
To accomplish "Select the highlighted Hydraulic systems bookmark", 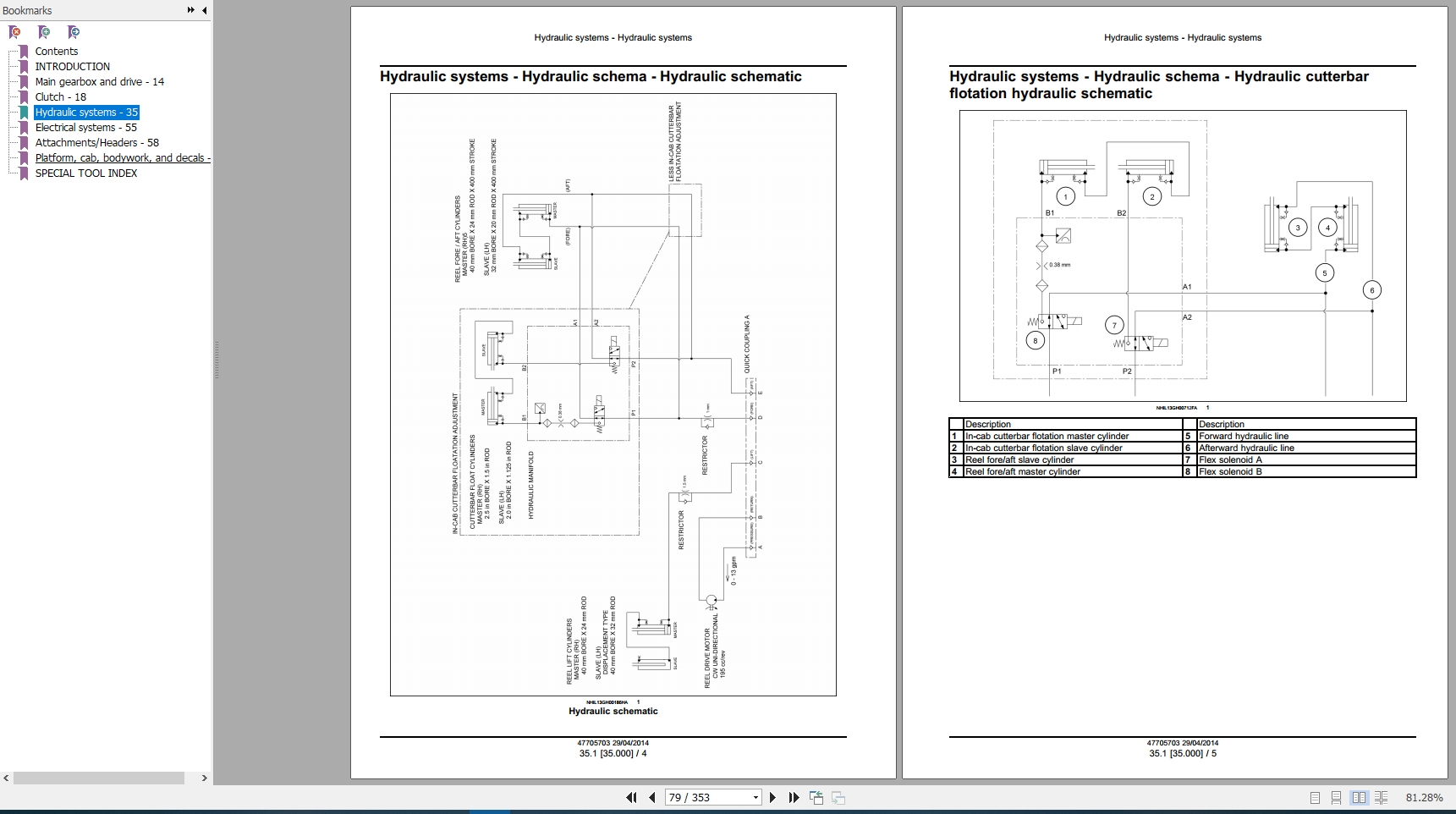I will tap(87, 112).
